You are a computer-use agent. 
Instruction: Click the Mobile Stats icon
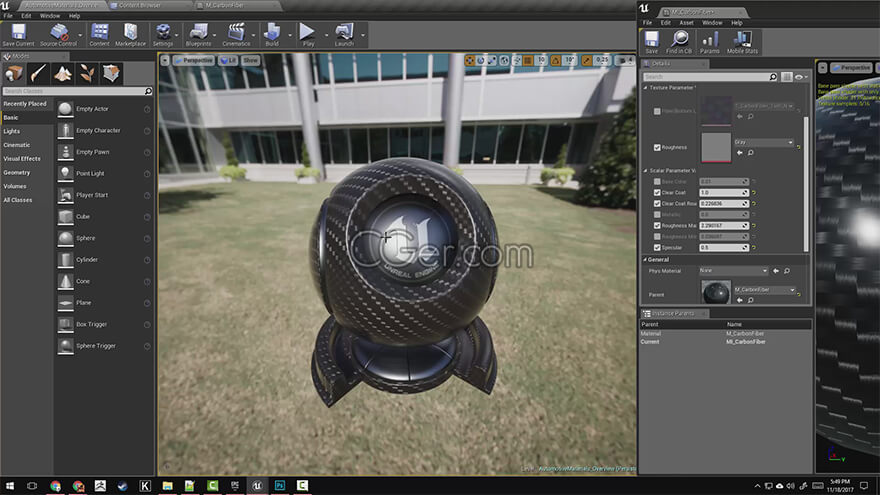[742, 42]
